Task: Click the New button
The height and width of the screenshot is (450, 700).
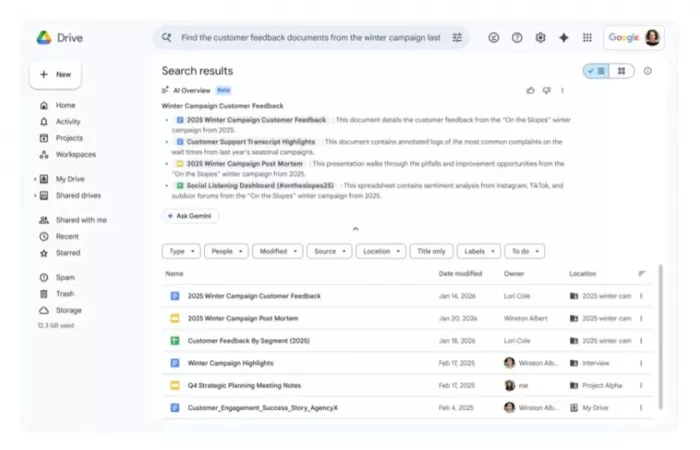Action: pyautogui.click(x=56, y=74)
